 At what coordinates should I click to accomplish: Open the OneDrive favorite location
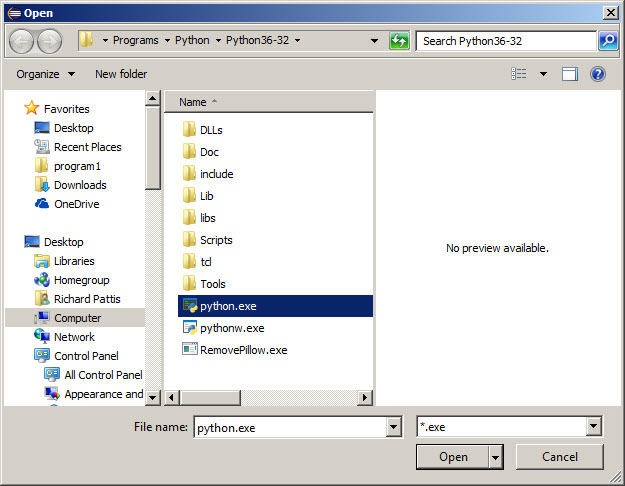77,204
